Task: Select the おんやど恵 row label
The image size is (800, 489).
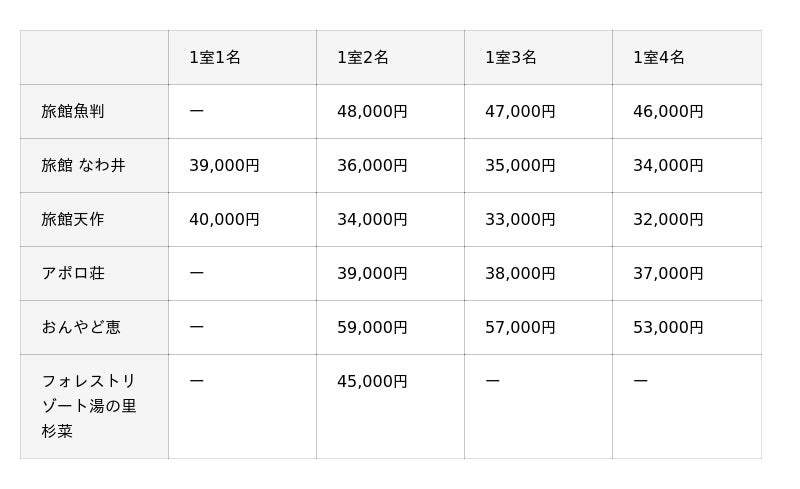Action: click(81, 328)
